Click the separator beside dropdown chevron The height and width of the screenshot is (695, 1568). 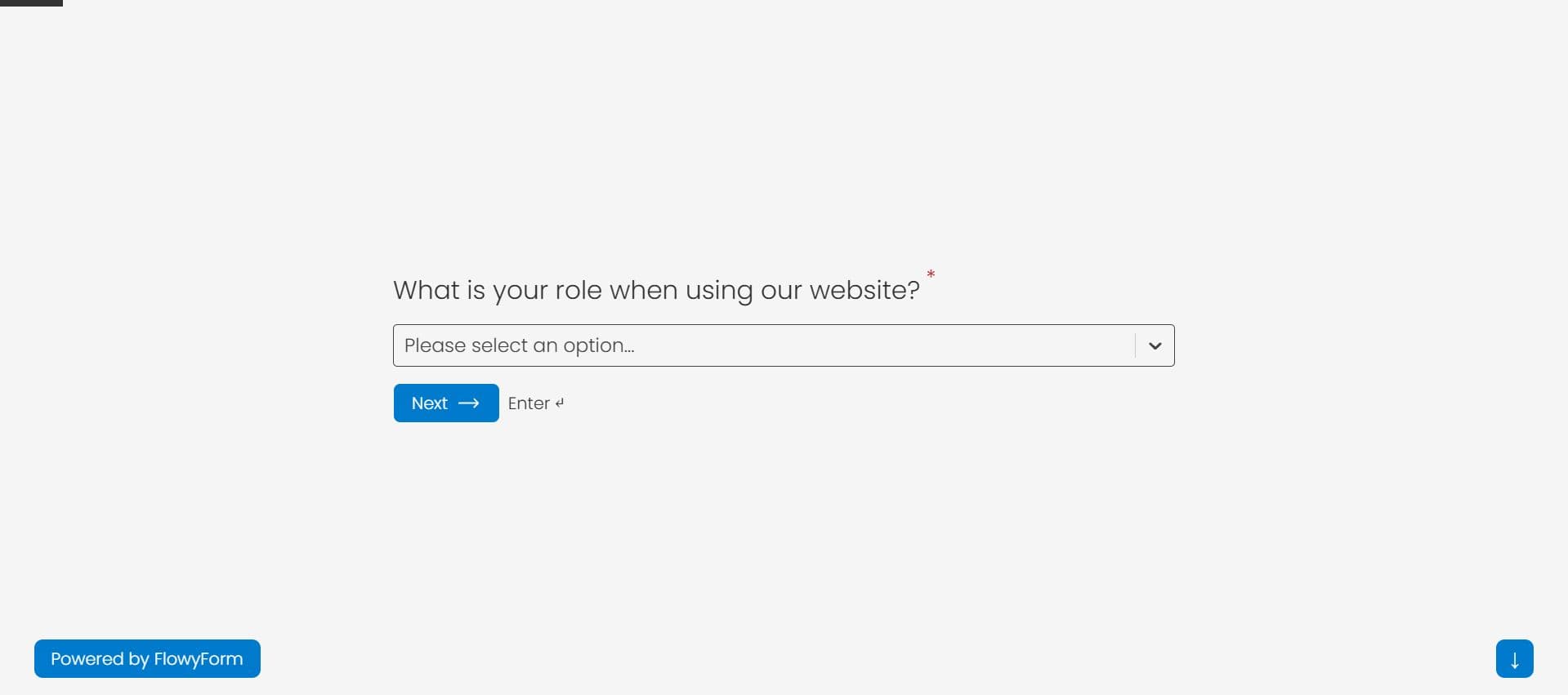[x=1135, y=345]
